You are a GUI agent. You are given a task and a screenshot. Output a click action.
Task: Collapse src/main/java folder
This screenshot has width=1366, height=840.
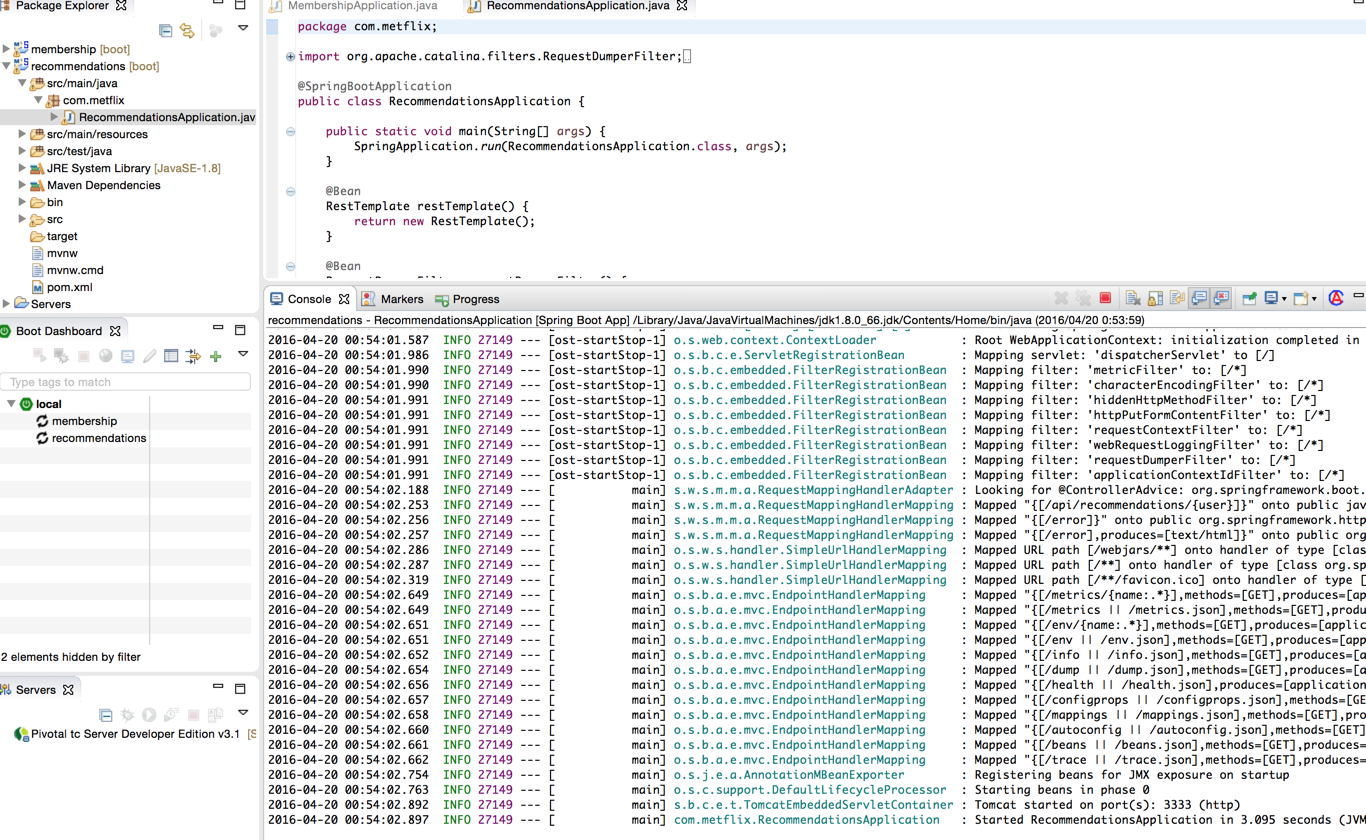[23, 83]
